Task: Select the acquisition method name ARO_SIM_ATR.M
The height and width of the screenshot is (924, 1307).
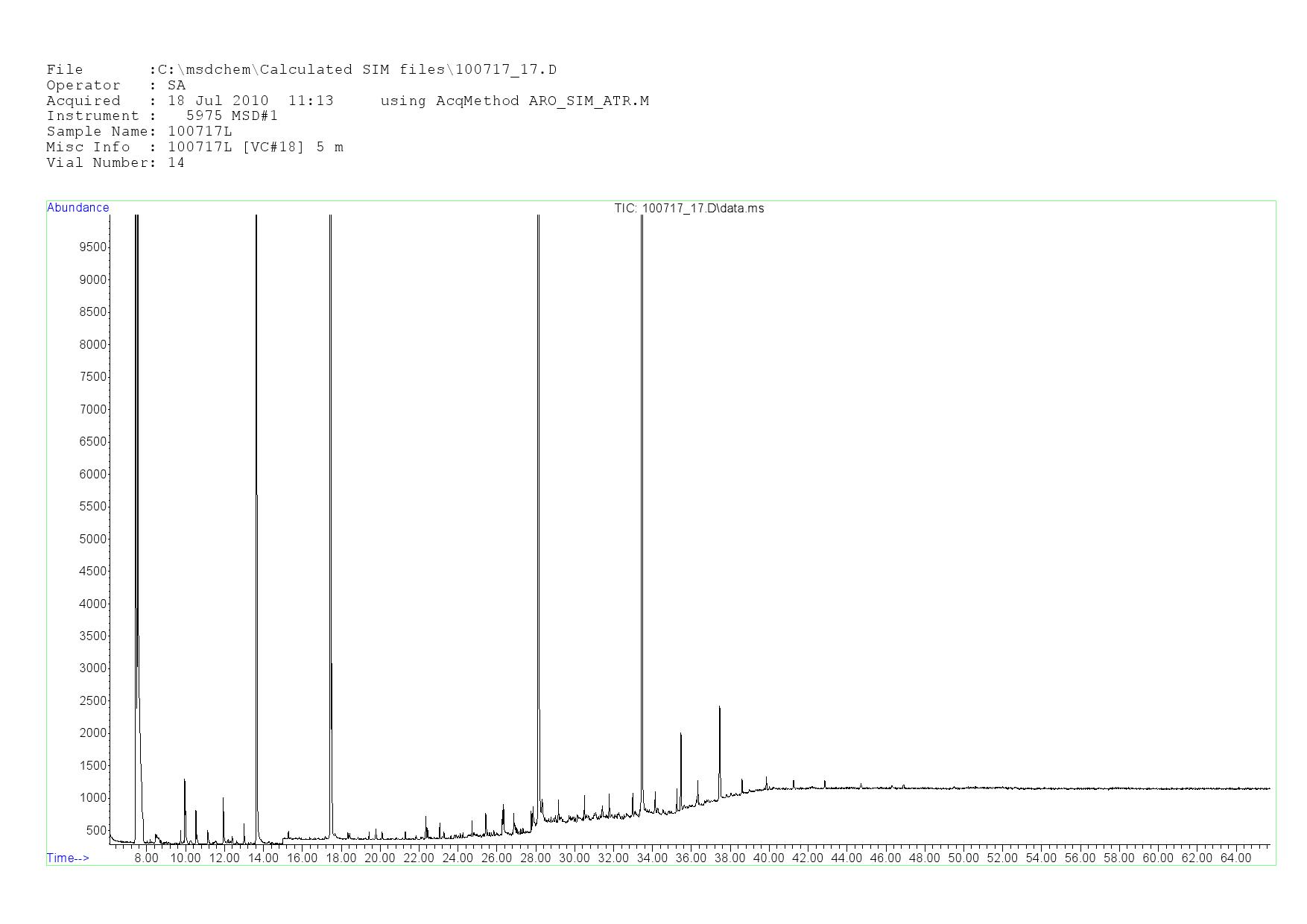Action: click(x=589, y=101)
